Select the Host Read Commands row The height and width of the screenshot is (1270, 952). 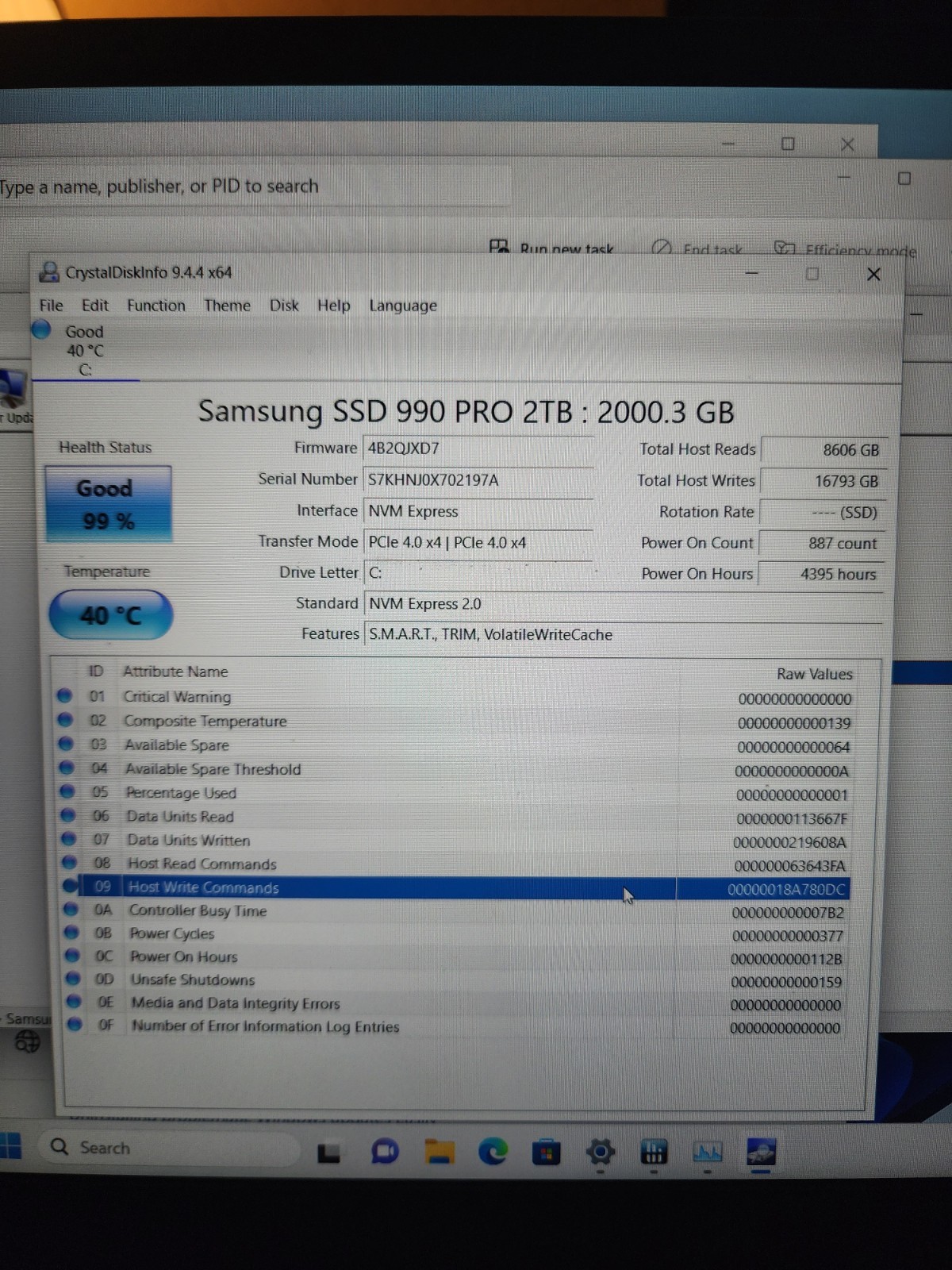click(x=456, y=864)
